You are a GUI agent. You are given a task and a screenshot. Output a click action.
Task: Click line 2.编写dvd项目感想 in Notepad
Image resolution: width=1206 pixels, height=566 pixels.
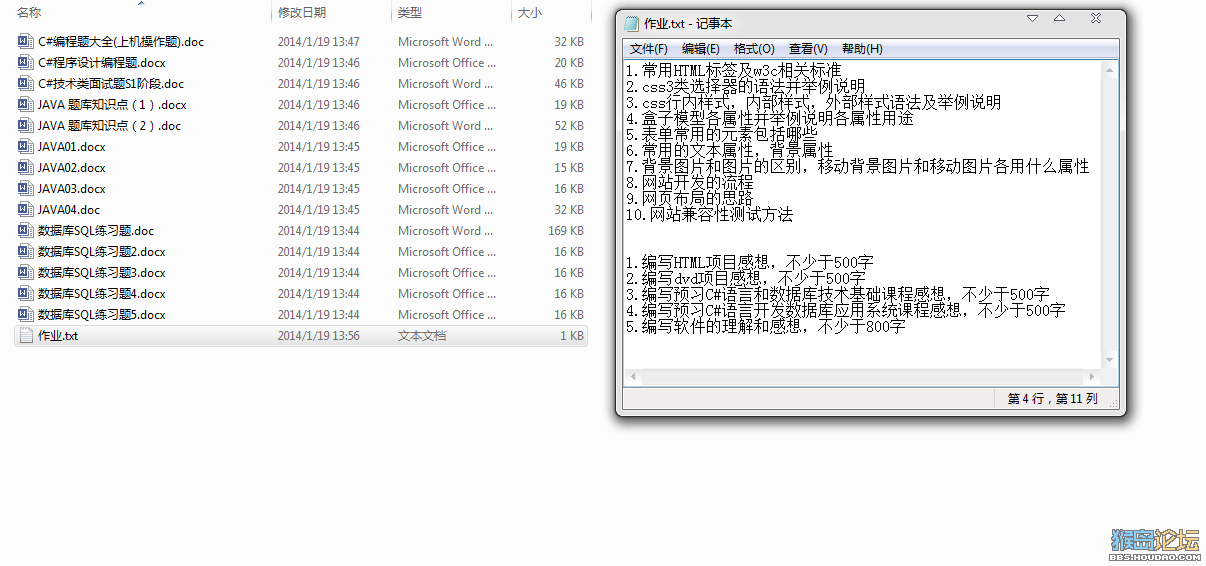click(x=745, y=278)
